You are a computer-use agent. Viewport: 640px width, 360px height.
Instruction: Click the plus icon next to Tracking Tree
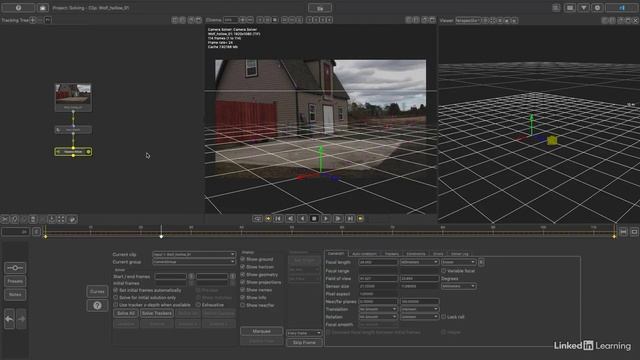(x=33, y=20)
